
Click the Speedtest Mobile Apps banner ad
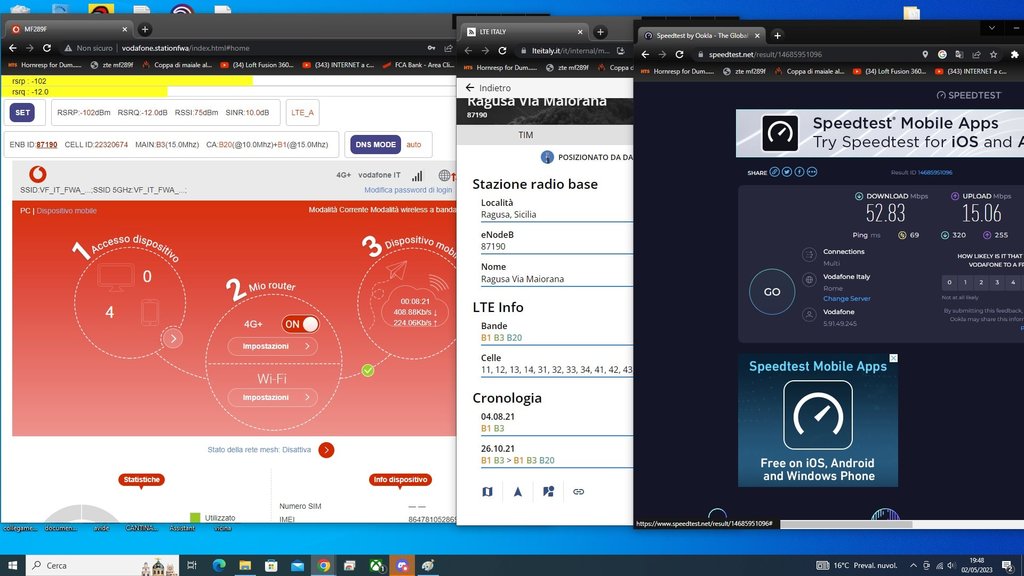pos(880,133)
